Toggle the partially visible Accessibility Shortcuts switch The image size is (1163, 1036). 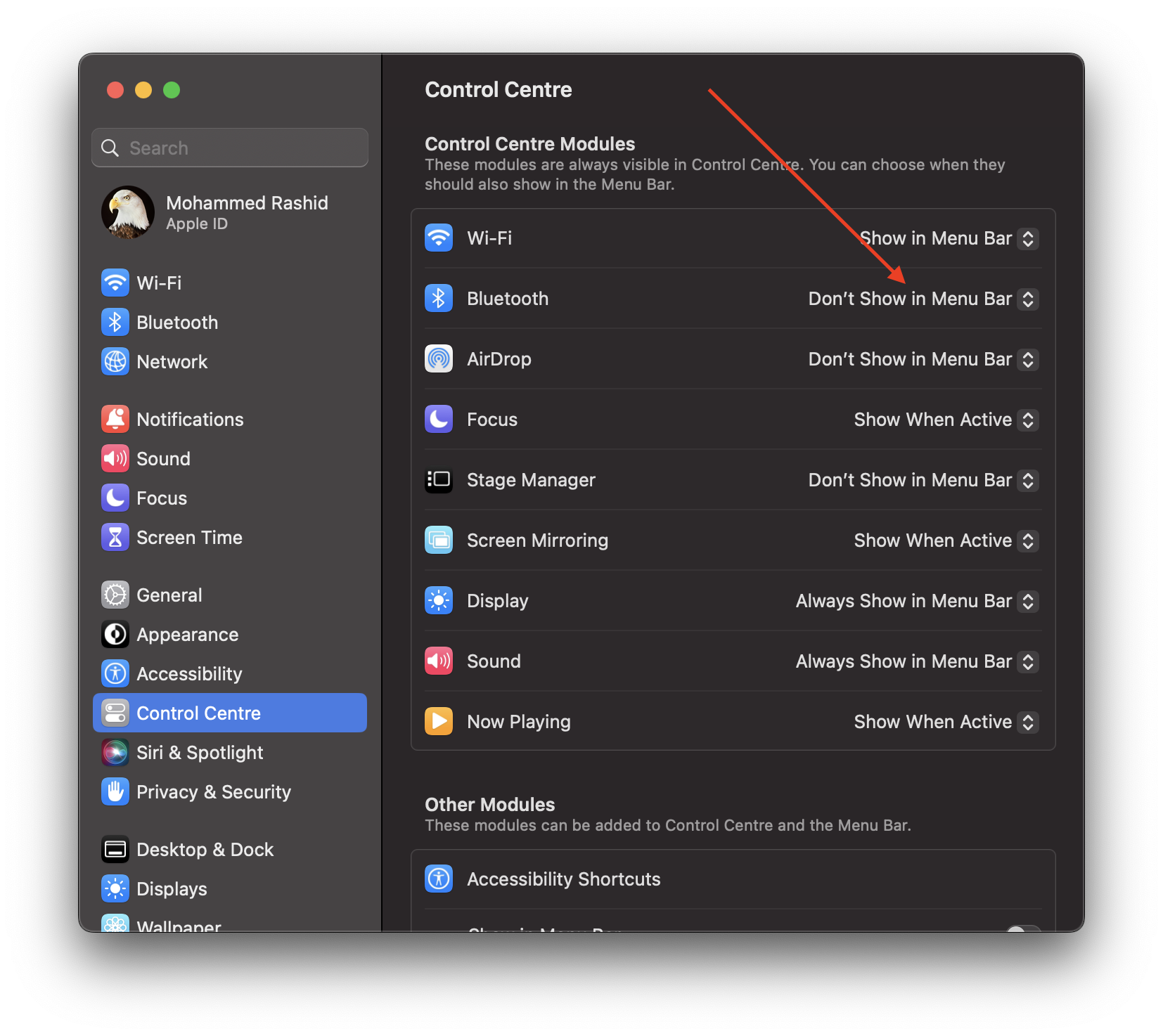(1022, 927)
